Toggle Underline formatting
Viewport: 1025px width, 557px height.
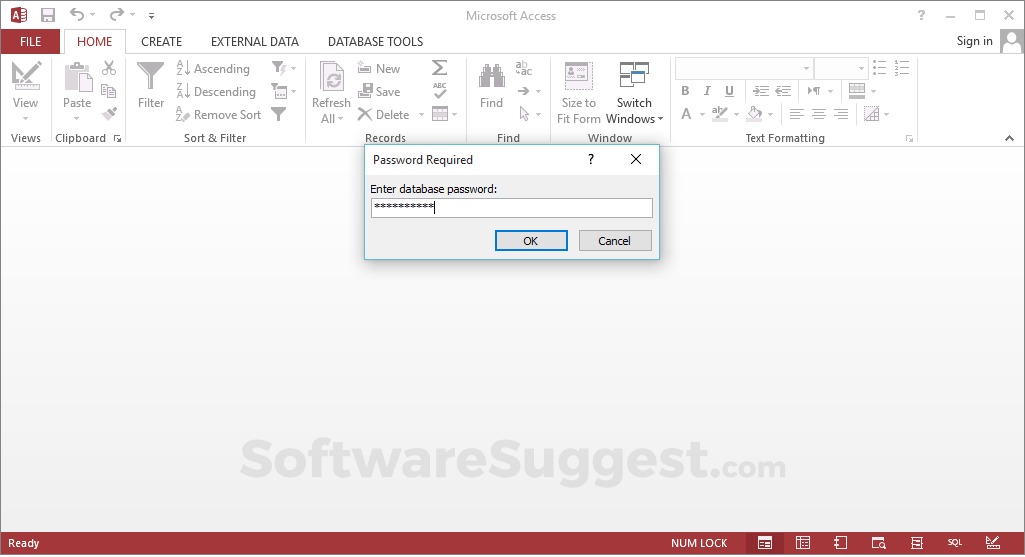729,91
